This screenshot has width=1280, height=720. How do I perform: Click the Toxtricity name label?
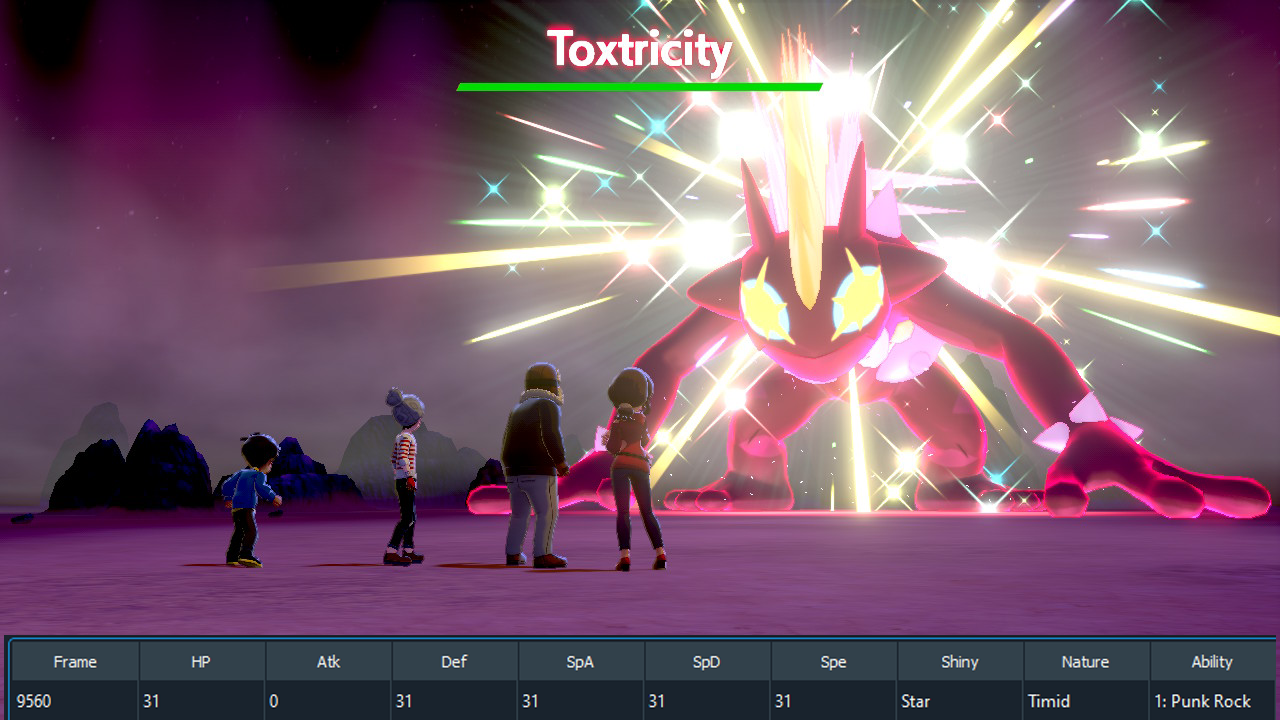[640, 50]
